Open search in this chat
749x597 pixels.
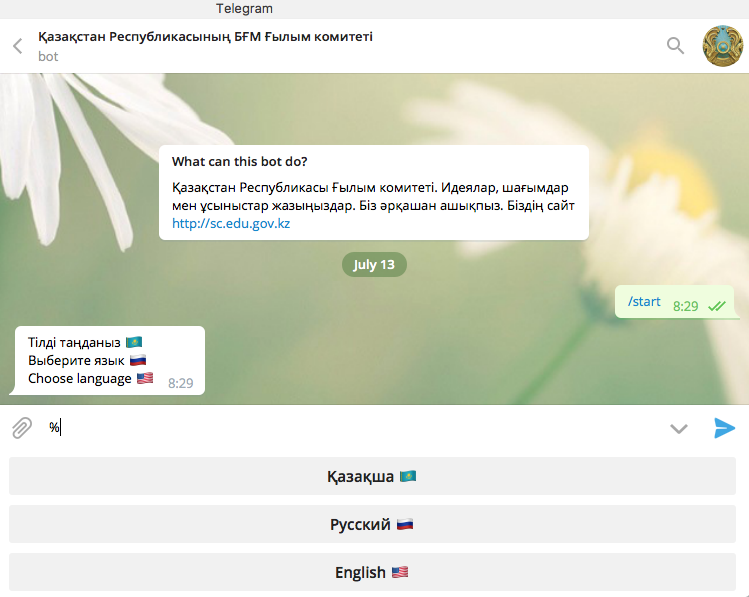[676, 45]
